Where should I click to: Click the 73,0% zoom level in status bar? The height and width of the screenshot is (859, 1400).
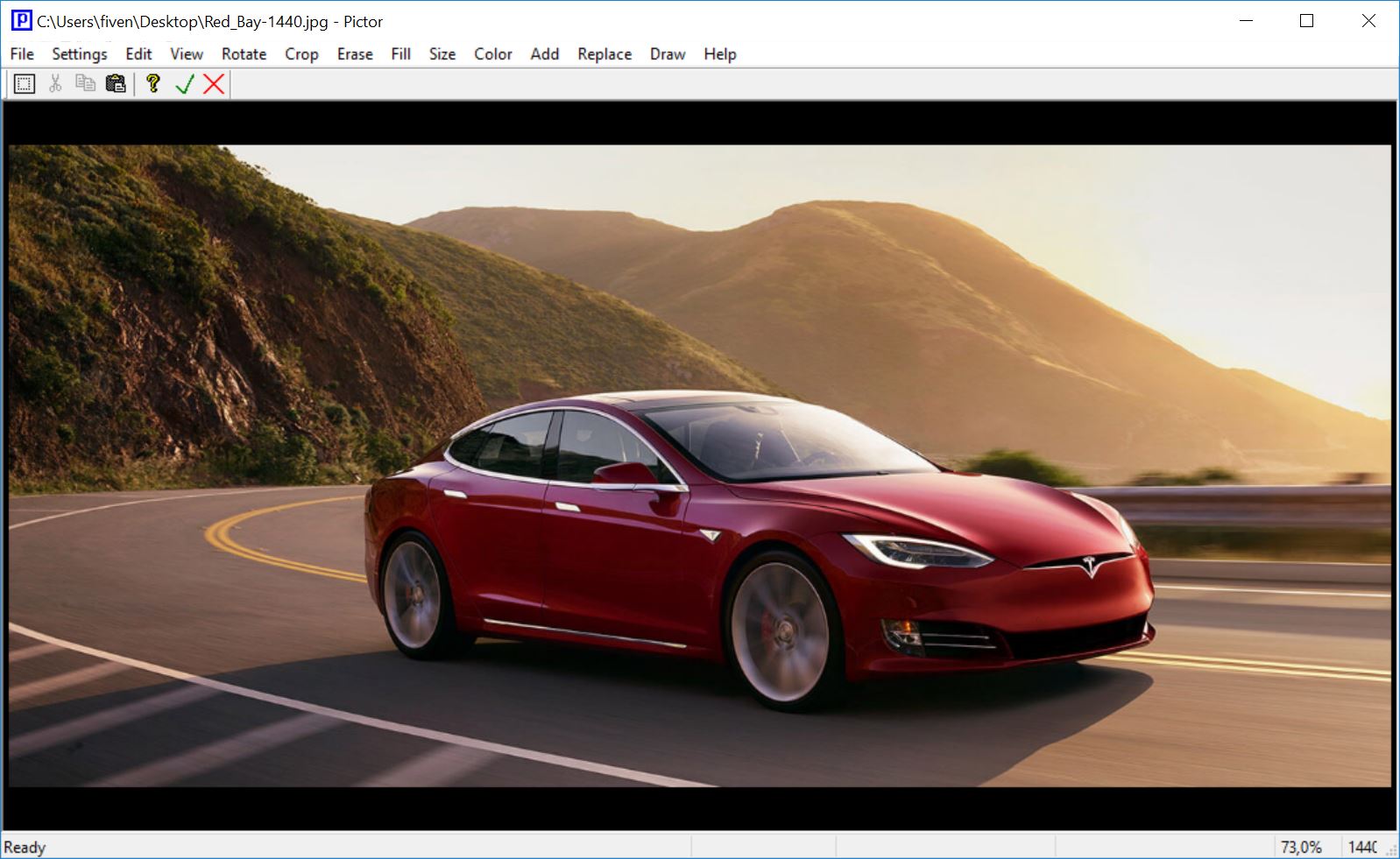click(1301, 847)
